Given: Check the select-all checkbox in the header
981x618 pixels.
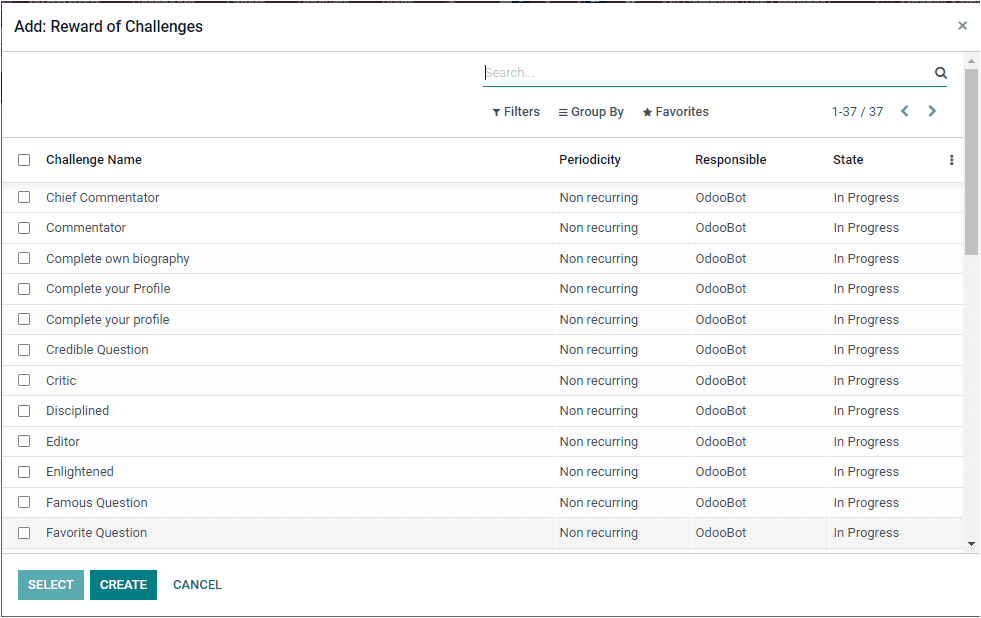Looking at the screenshot, I should [24, 159].
